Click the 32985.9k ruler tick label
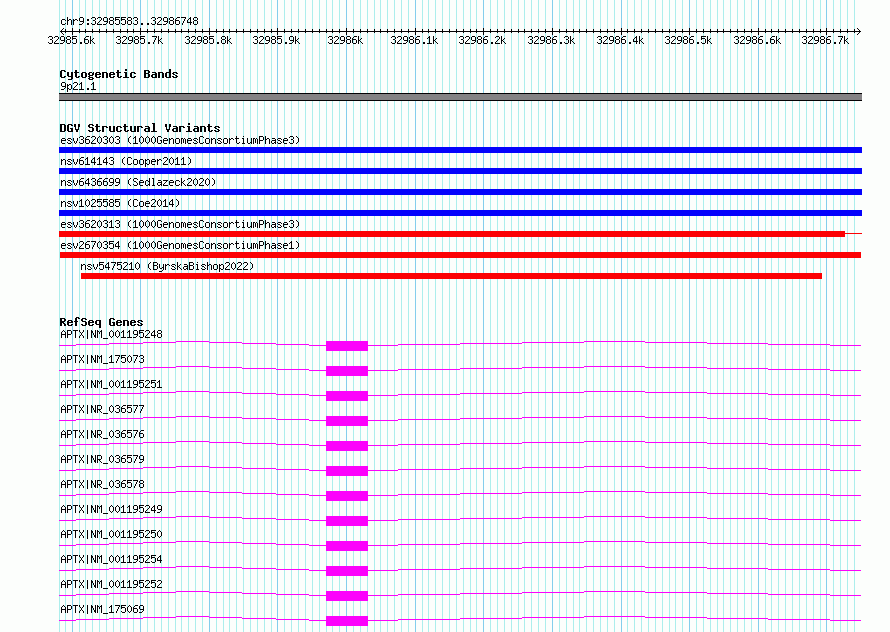The image size is (890, 632). (276, 40)
